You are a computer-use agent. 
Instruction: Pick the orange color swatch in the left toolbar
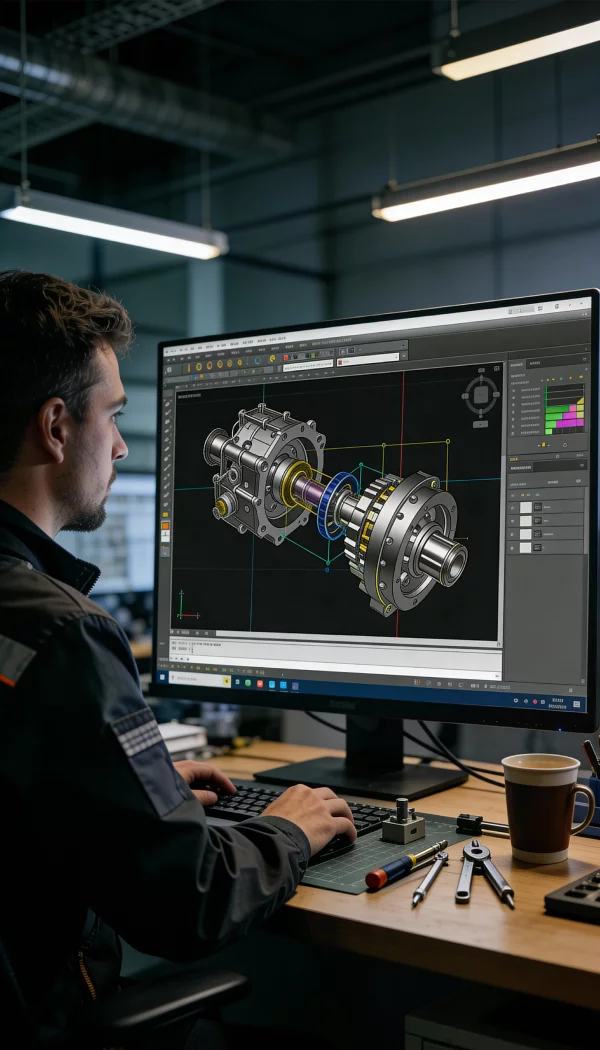[165, 524]
